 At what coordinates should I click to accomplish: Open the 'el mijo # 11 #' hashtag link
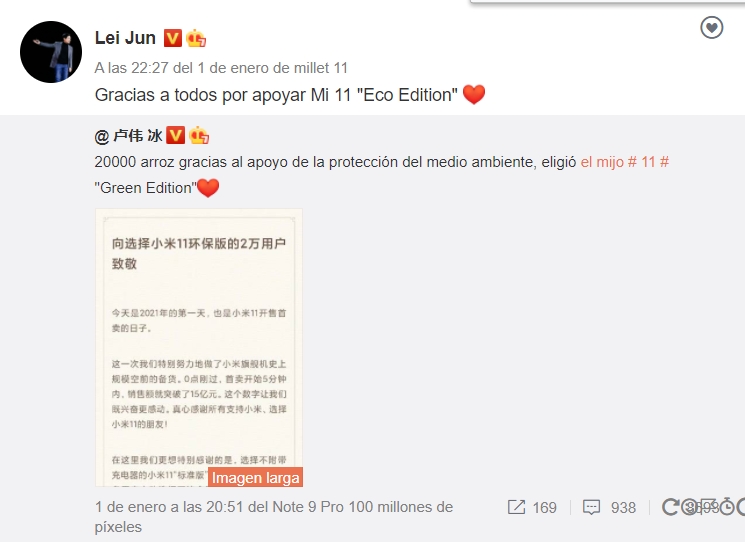[x=625, y=162]
